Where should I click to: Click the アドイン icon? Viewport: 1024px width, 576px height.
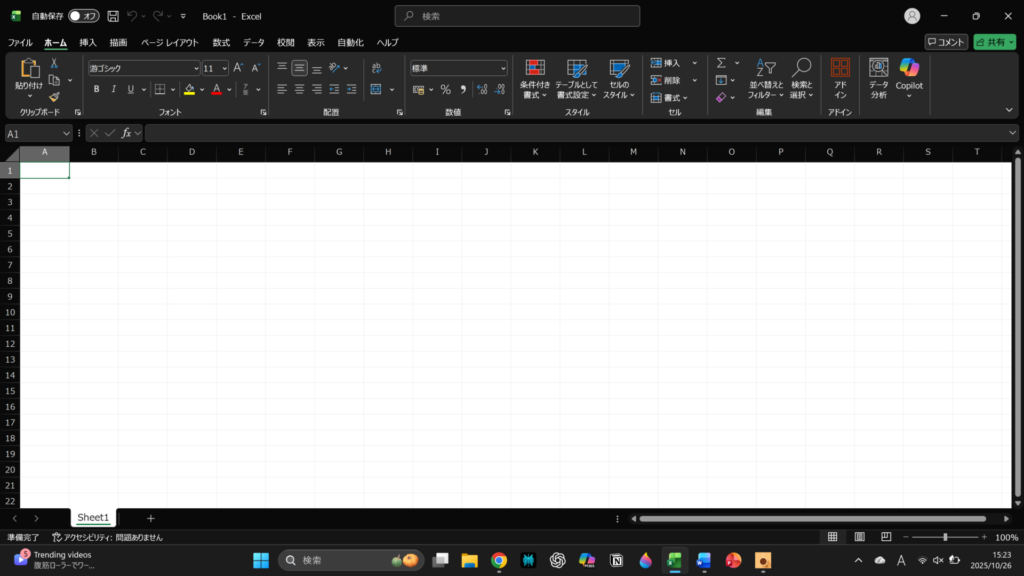pos(840,75)
